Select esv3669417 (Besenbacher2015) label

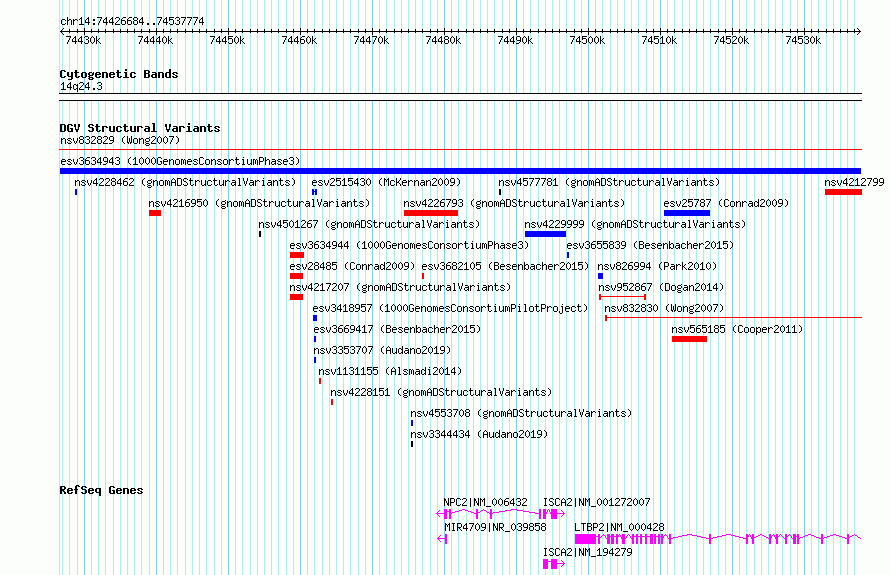tap(397, 329)
